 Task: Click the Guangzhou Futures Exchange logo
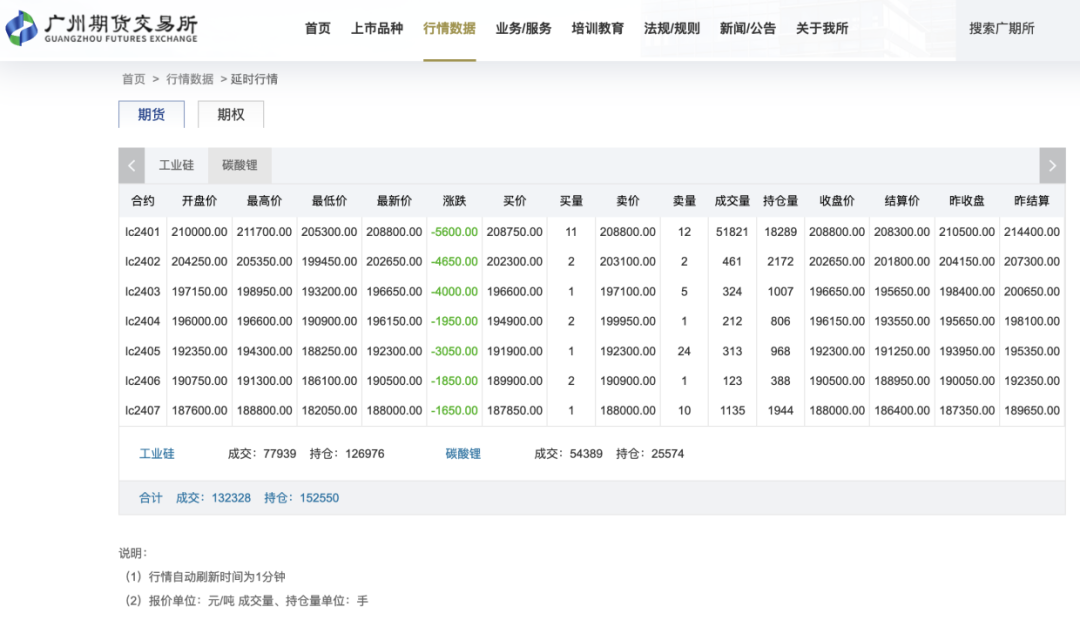tap(102, 28)
